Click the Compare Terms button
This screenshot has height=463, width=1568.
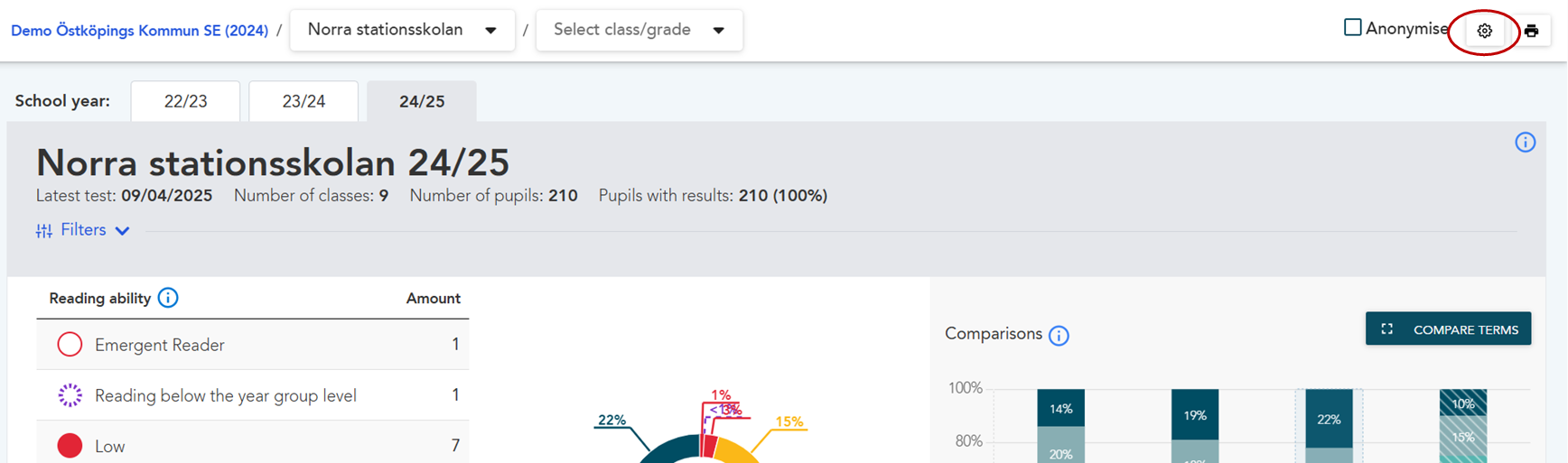coord(1448,329)
